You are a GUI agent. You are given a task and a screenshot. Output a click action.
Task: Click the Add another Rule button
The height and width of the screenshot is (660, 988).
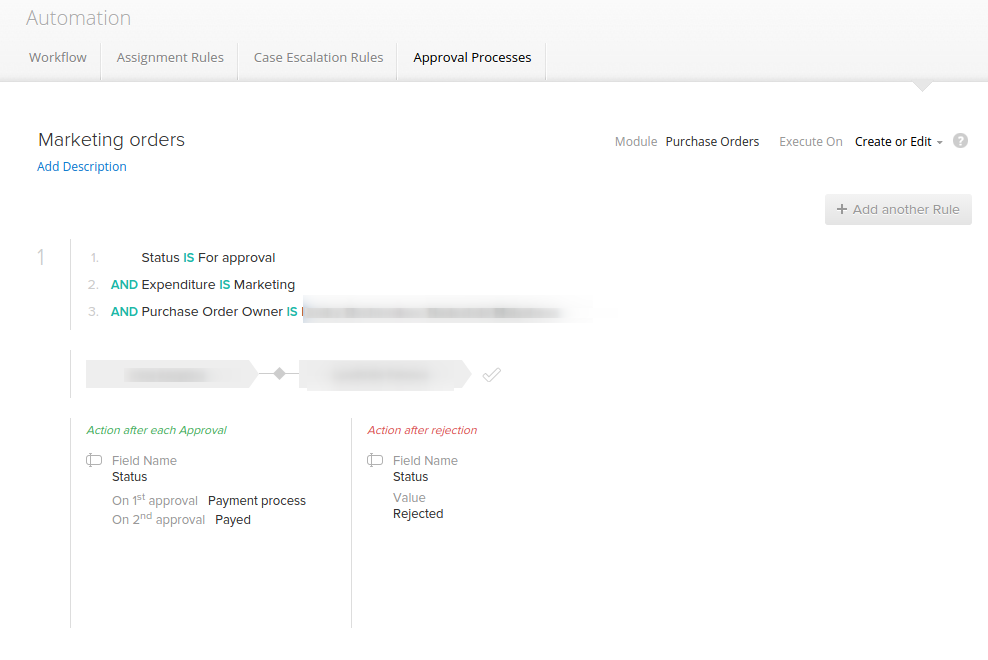tap(898, 209)
